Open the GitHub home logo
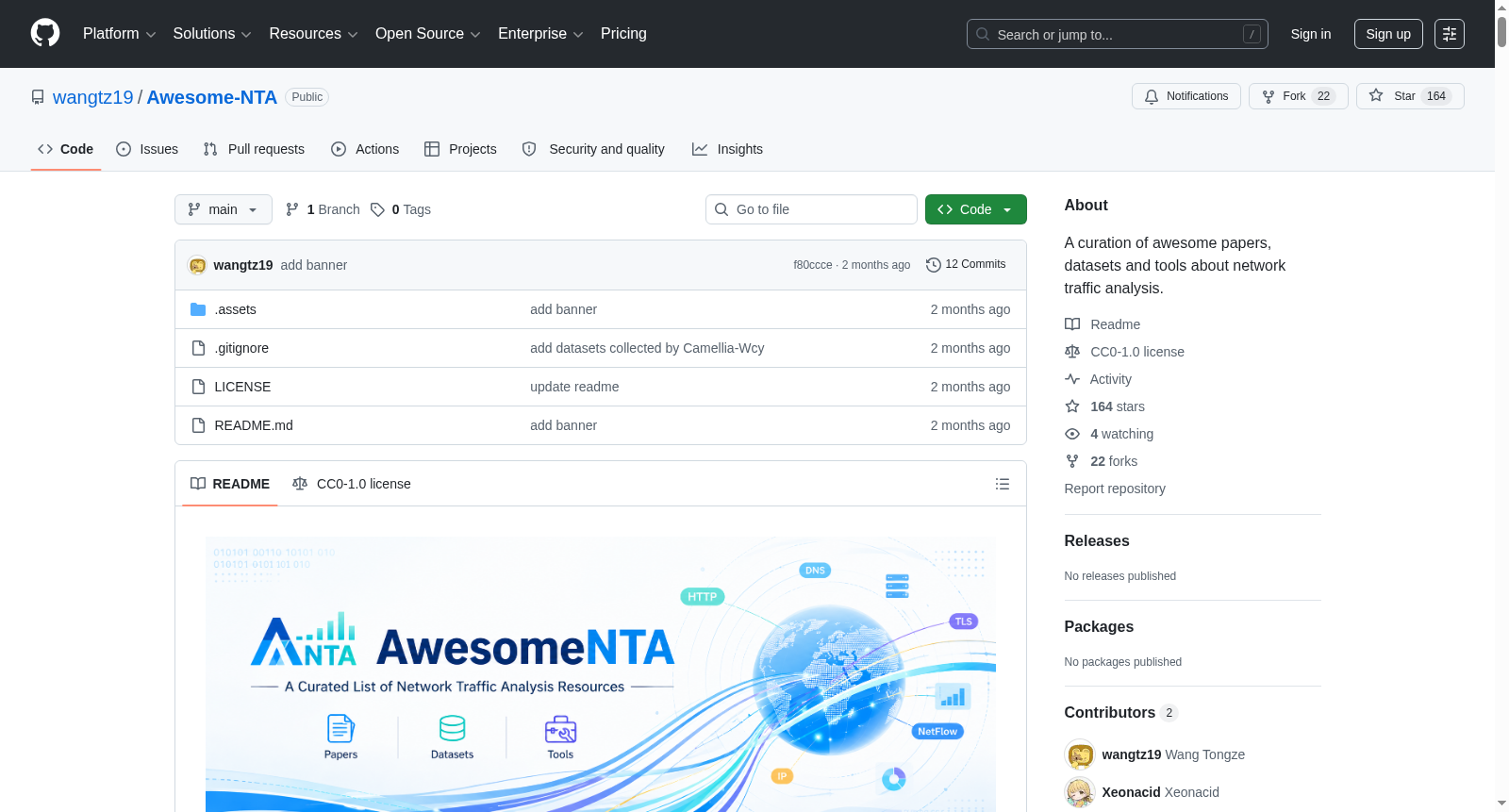 45,33
